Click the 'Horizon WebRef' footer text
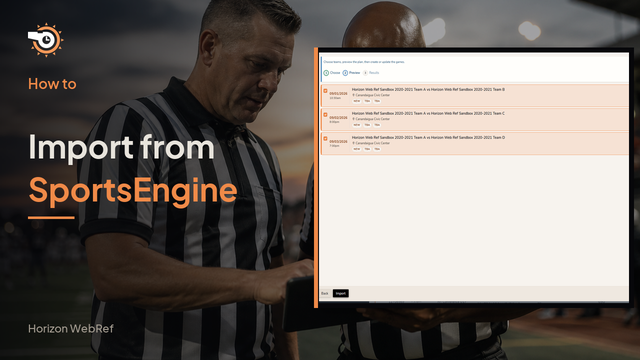The height and width of the screenshot is (360, 640). pos(71,329)
